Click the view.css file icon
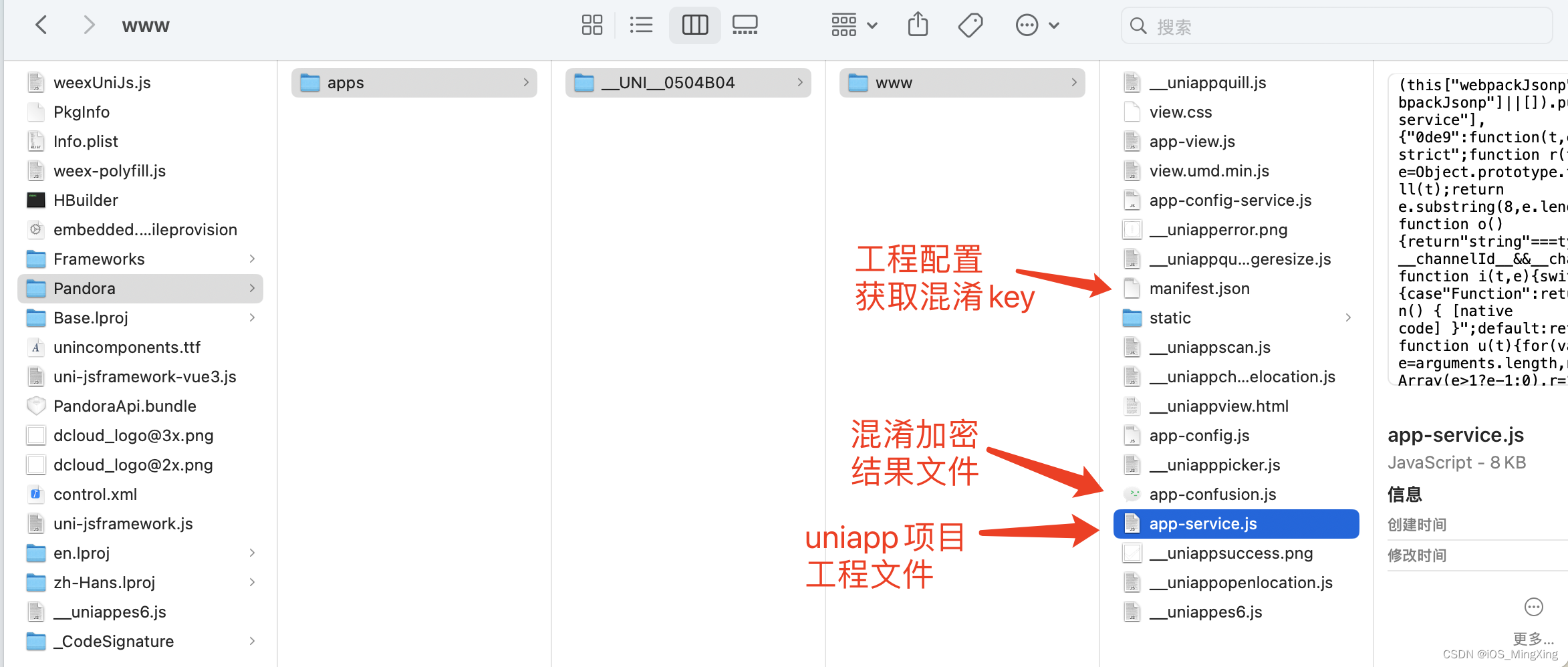The height and width of the screenshot is (667, 1568). tap(1132, 112)
